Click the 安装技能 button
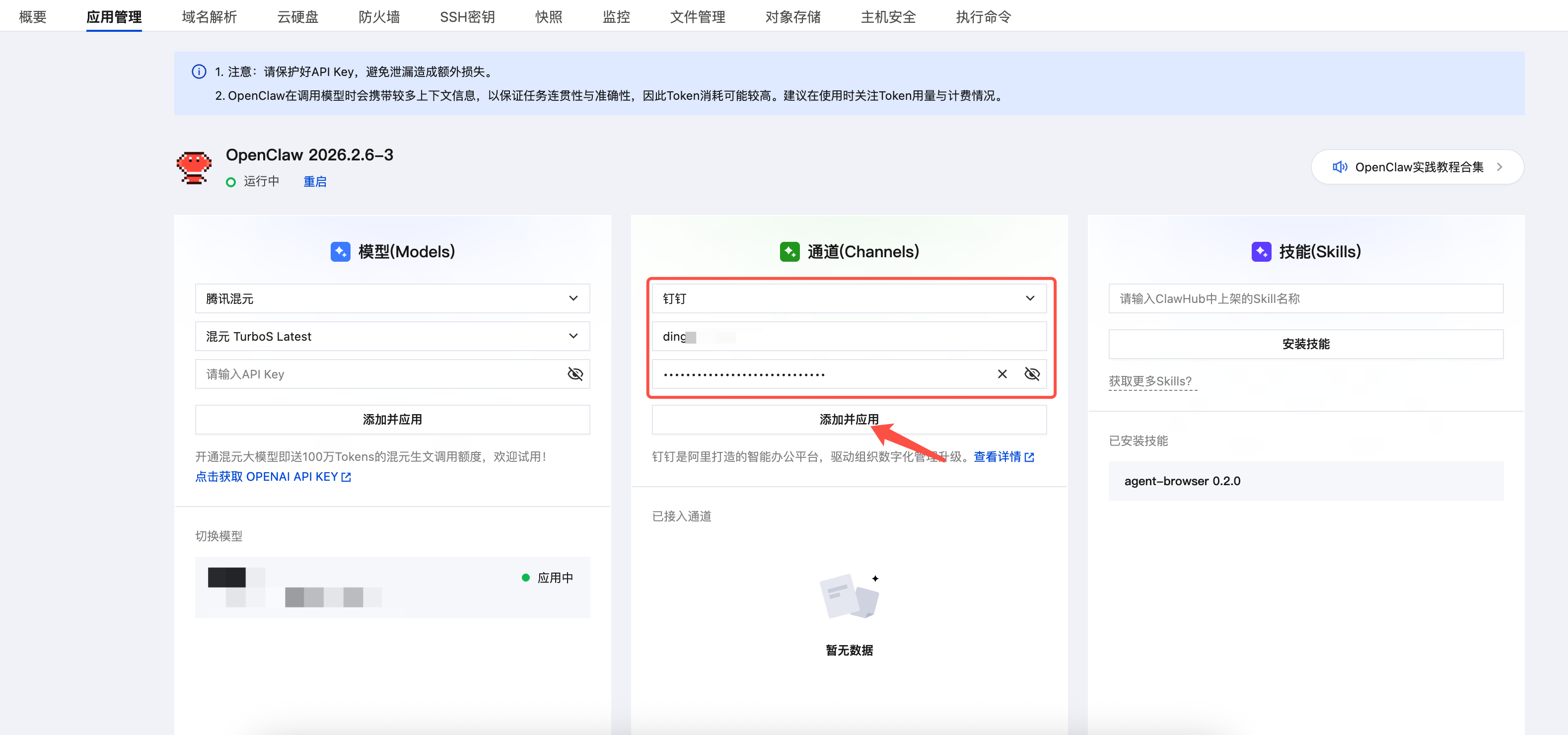 pyautogui.click(x=1306, y=344)
